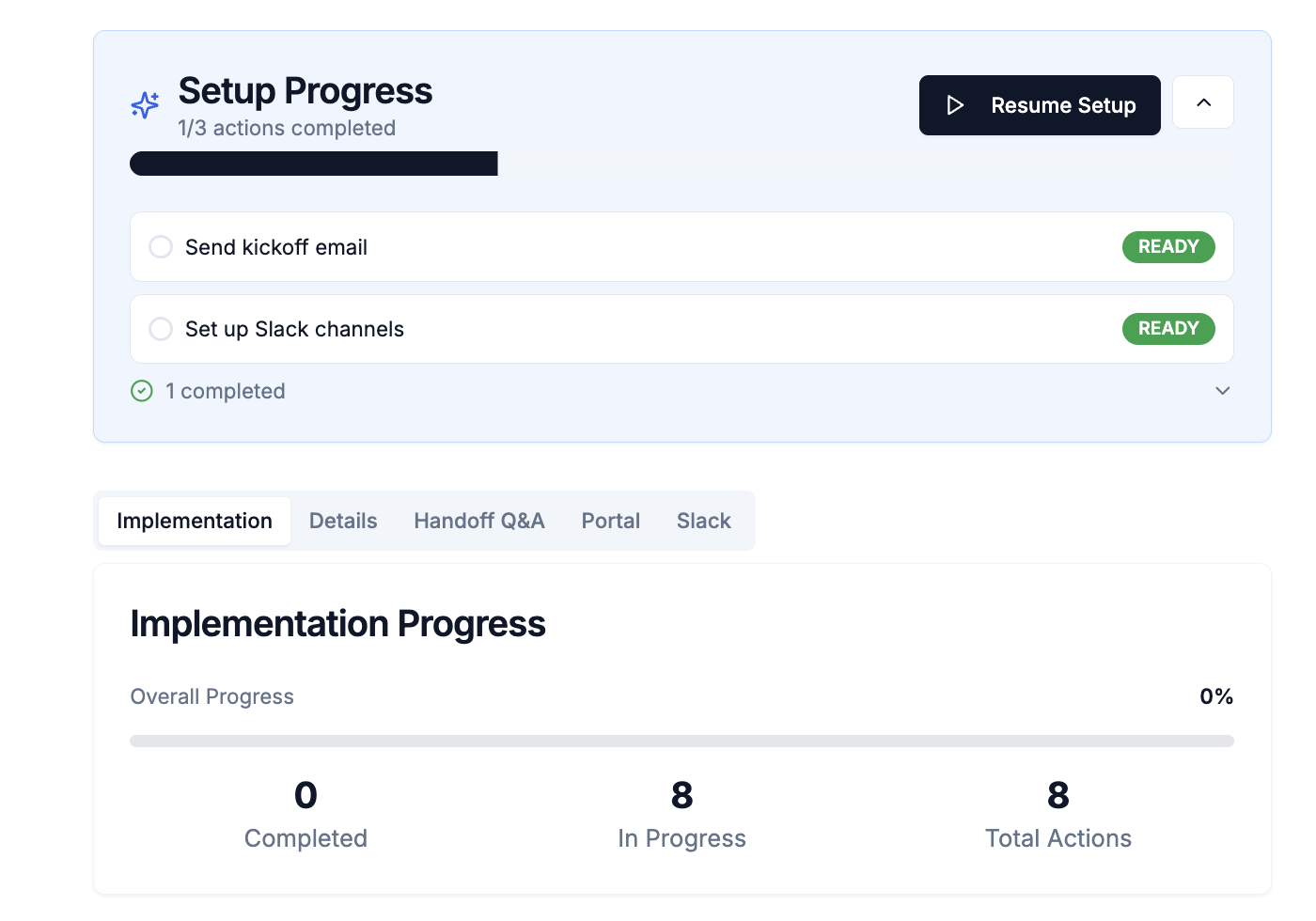Click the dark setup progress bar

(x=314, y=164)
